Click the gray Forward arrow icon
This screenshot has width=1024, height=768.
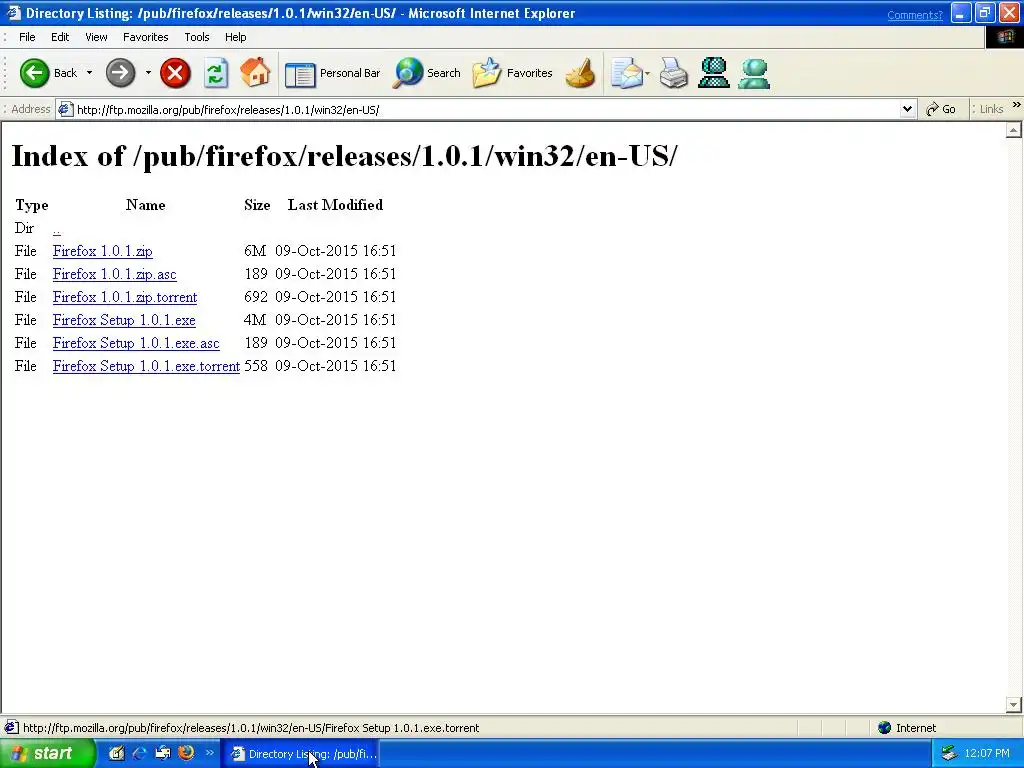point(120,72)
